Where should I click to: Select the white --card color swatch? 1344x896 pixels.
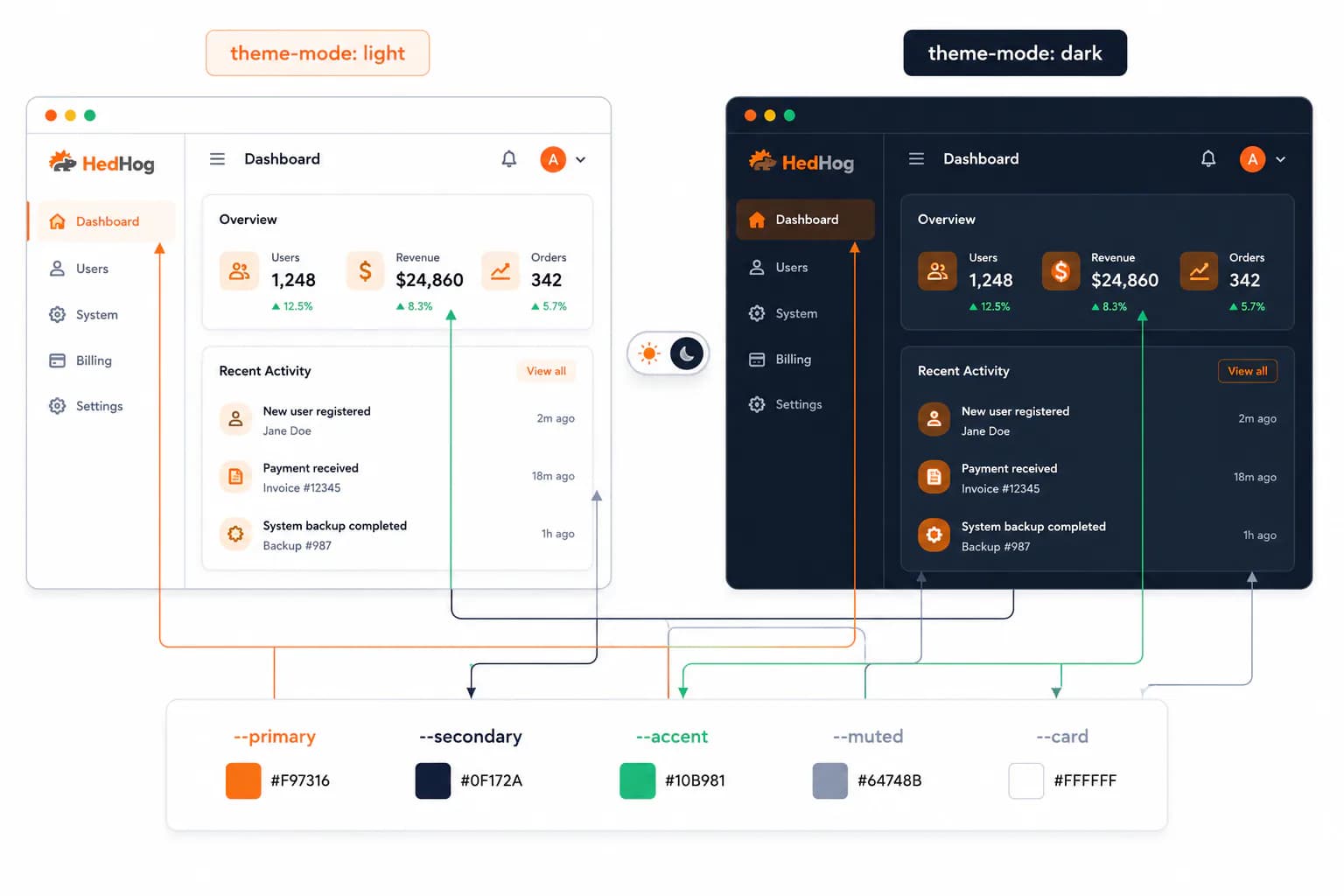1026,780
